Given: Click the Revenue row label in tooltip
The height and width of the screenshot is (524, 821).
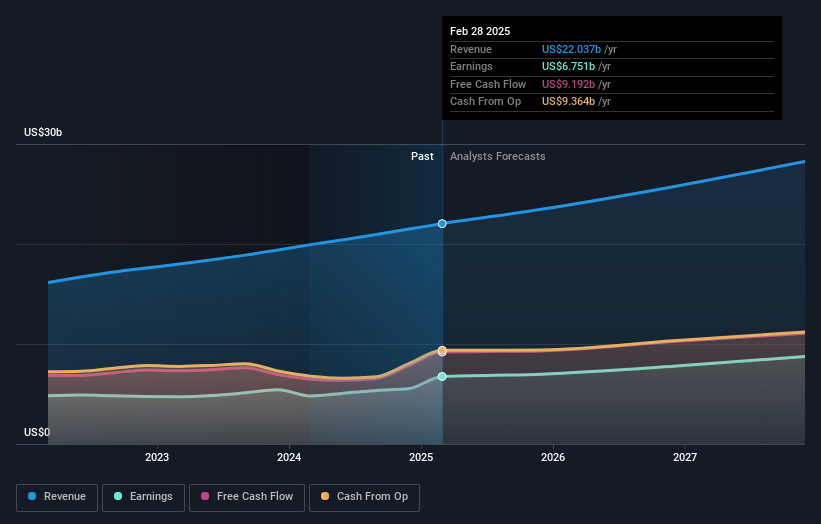Looking at the screenshot, I should tap(471, 49).
